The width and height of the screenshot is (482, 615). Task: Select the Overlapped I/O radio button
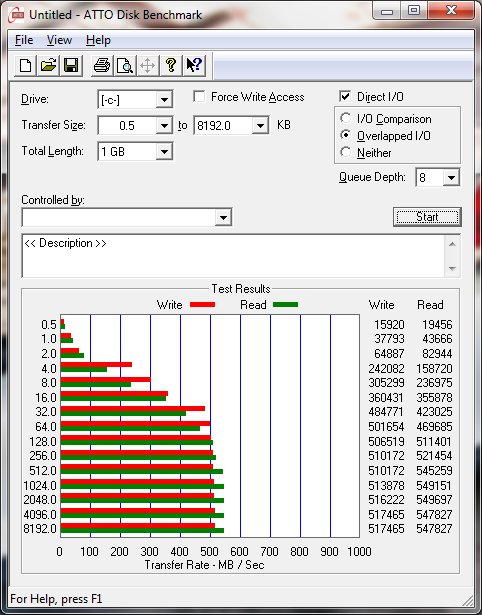pos(346,135)
